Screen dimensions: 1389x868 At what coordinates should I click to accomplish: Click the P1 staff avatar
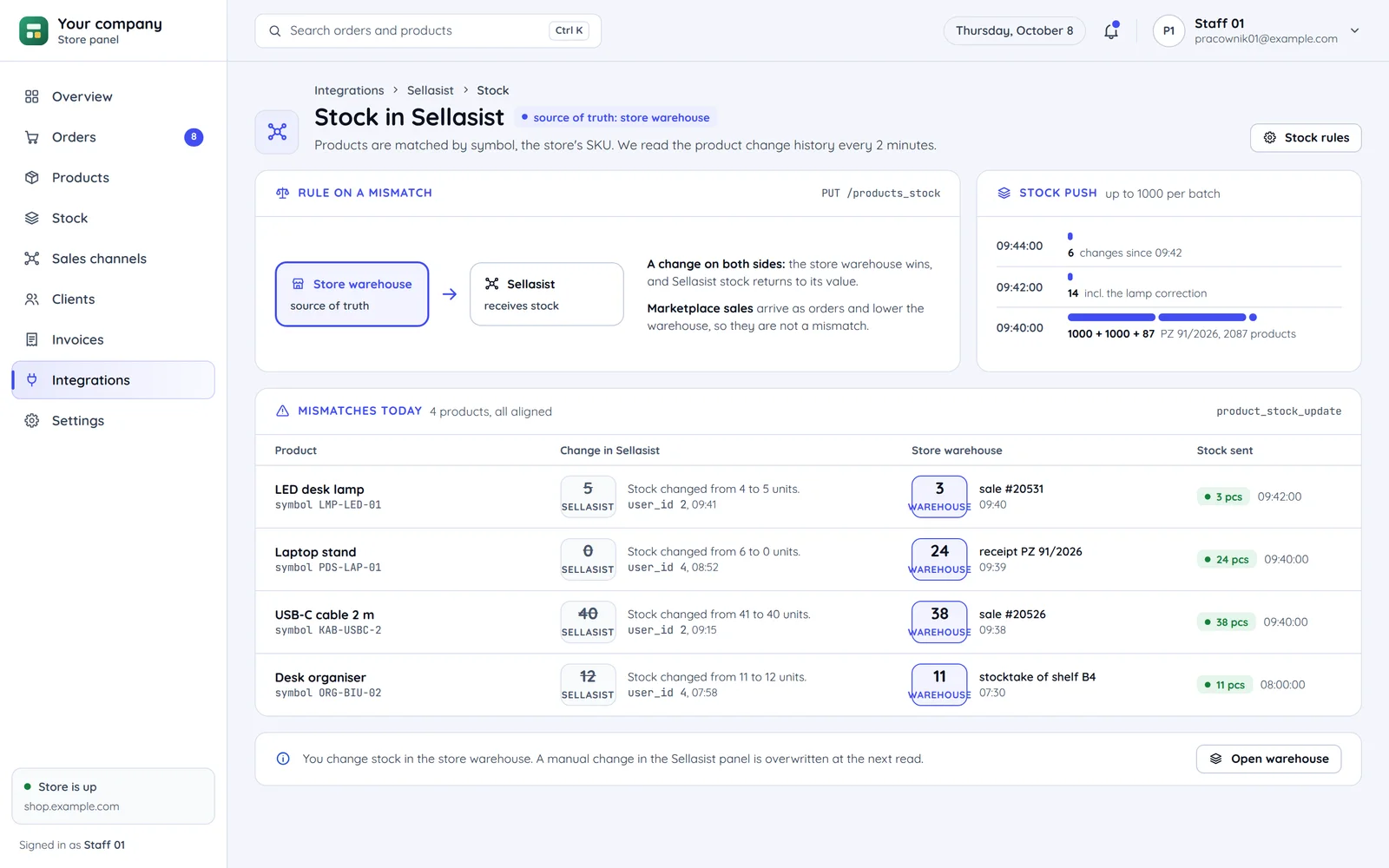click(x=1168, y=30)
